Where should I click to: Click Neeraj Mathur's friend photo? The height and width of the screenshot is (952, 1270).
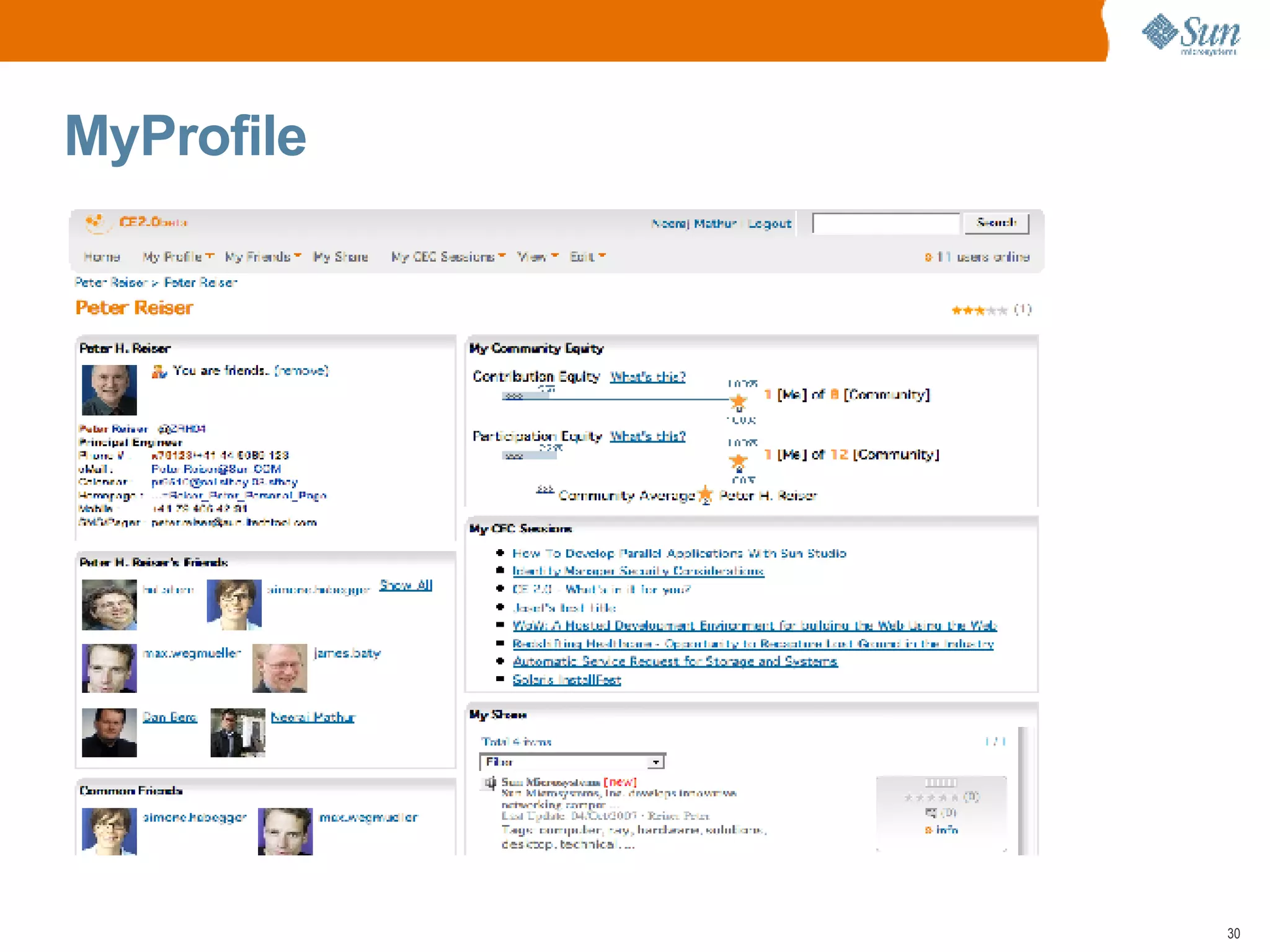click(x=238, y=733)
